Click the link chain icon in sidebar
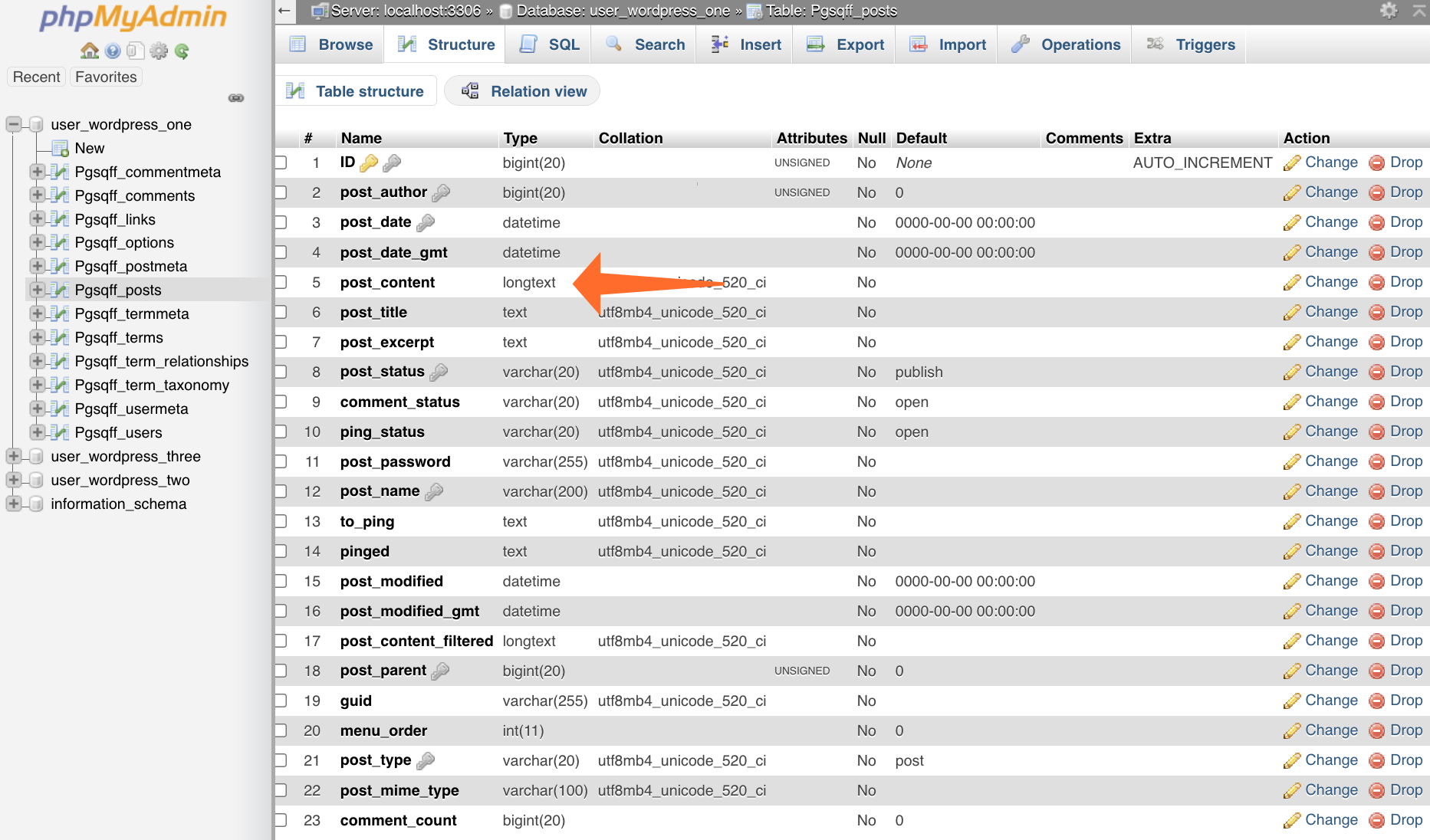The height and width of the screenshot is (840, 1430). pos(236,97)
